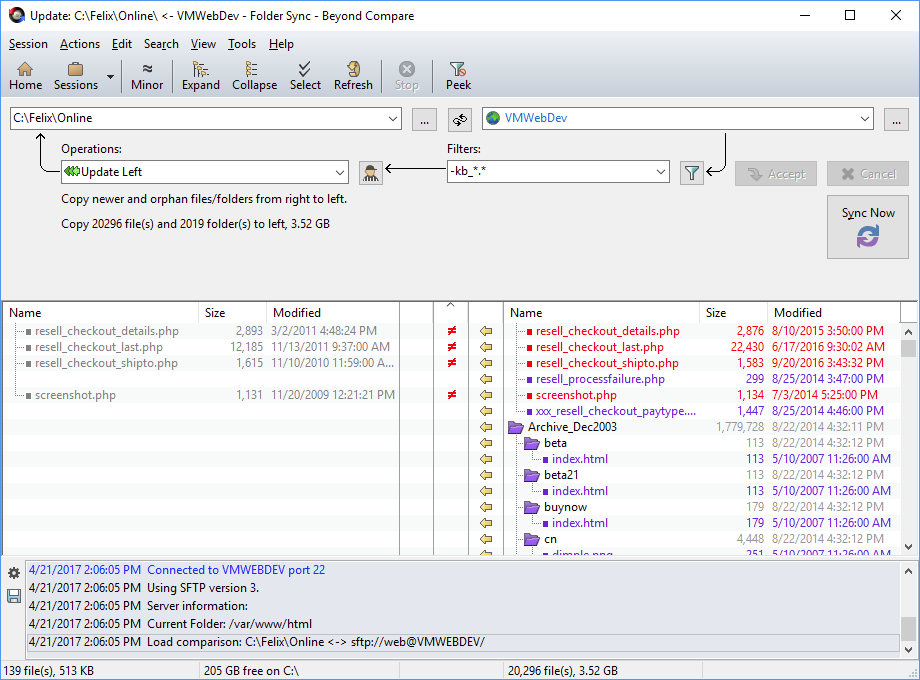
Task: Refresh the folder comparison
Action: coord(353,76)
